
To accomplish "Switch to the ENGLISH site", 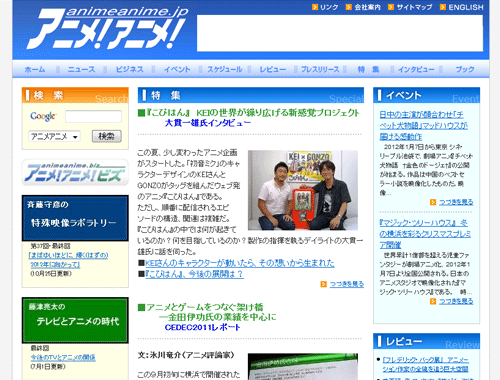I will coord(466,7).
